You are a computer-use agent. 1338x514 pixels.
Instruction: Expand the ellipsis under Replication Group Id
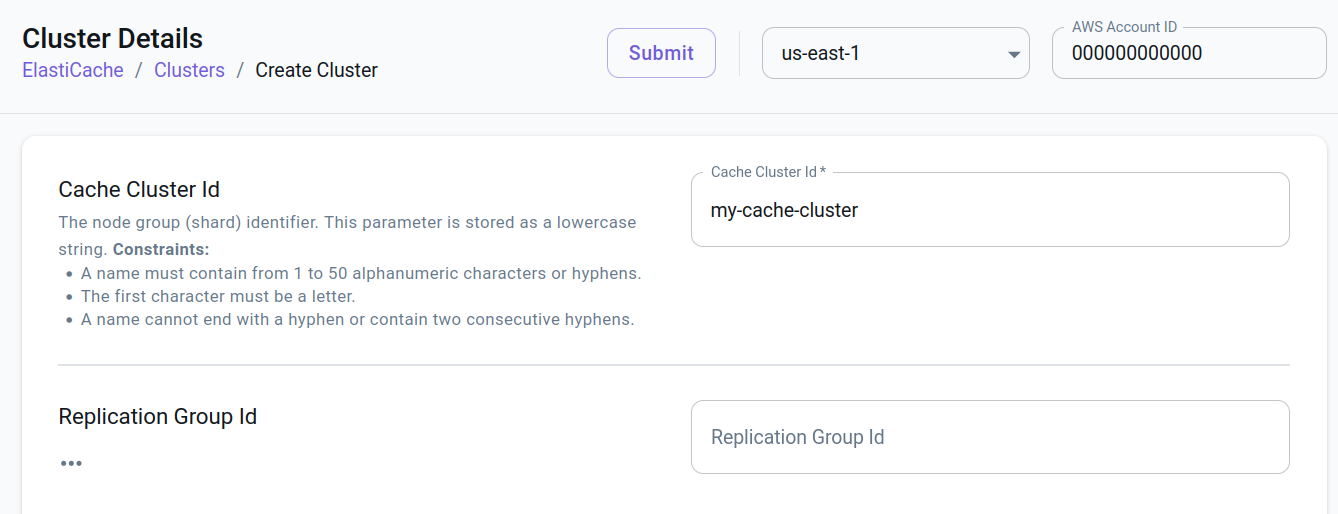pos(70,463)
